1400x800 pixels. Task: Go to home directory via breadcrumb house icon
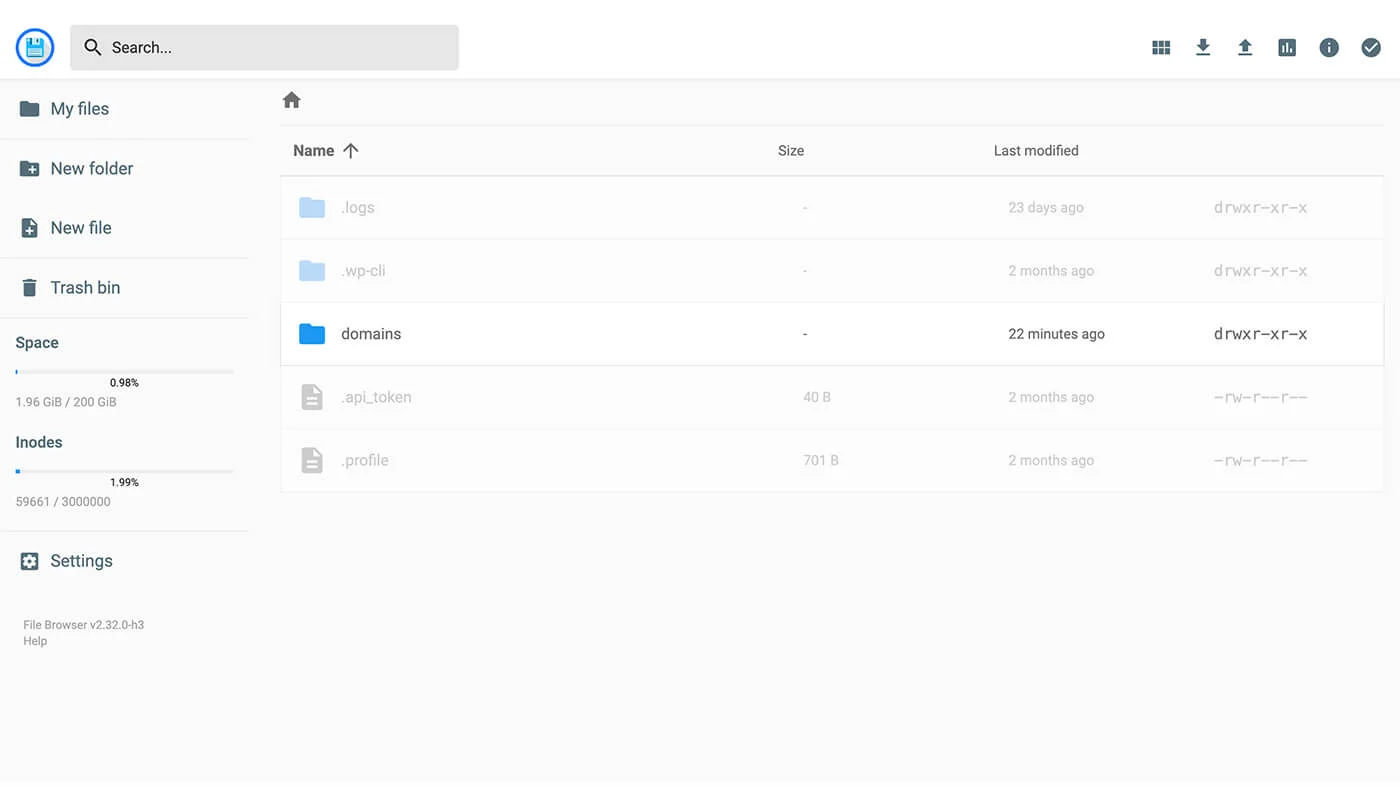pos(292,100)
